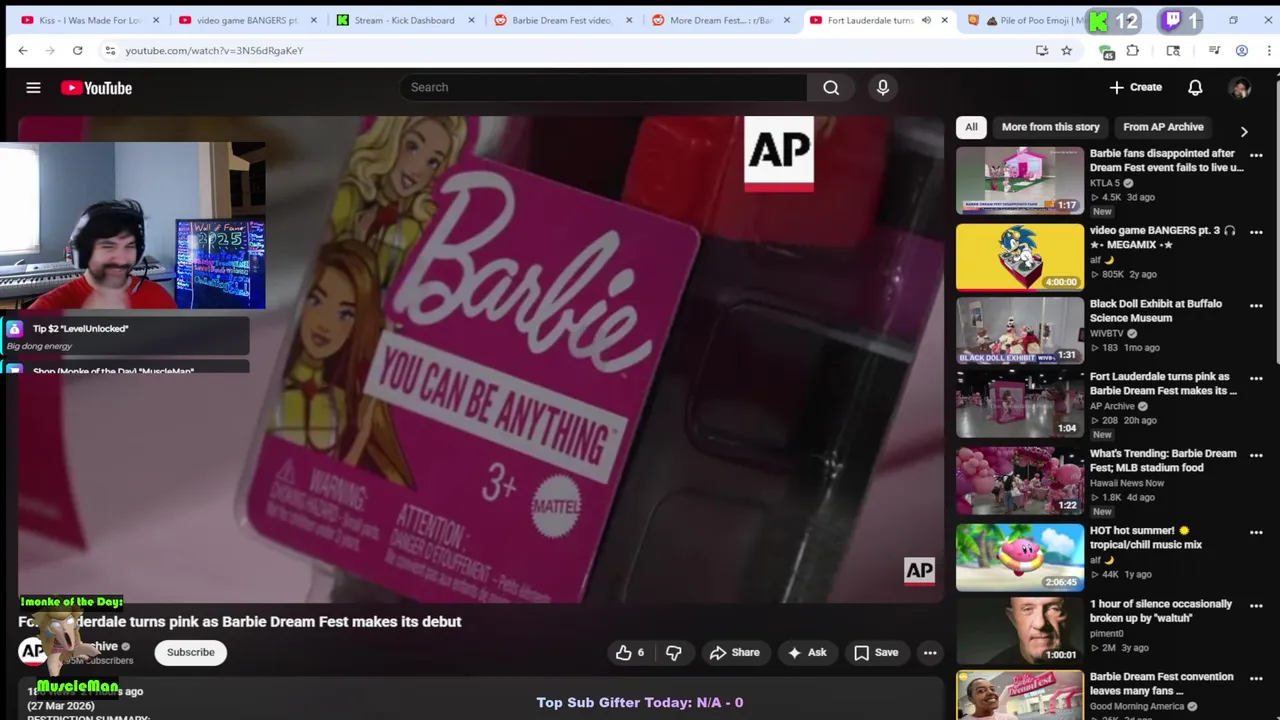Viewport: 1280px width, 720px height.
Task: Select the More from this story chip
Action: click(x=1050, y=127)
